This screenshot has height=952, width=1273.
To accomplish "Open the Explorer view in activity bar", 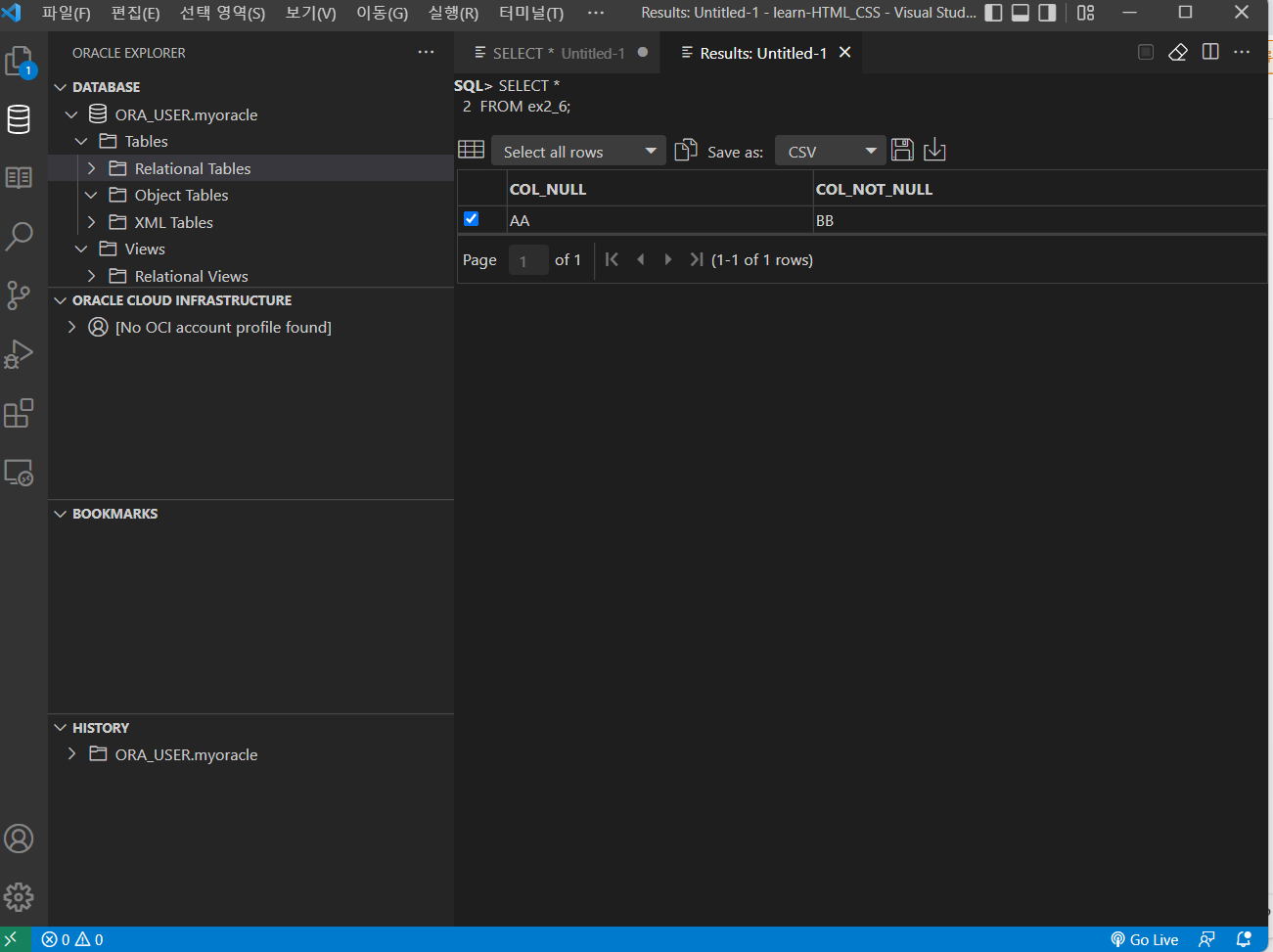I will pyautogui.click(x=20, y=63).
